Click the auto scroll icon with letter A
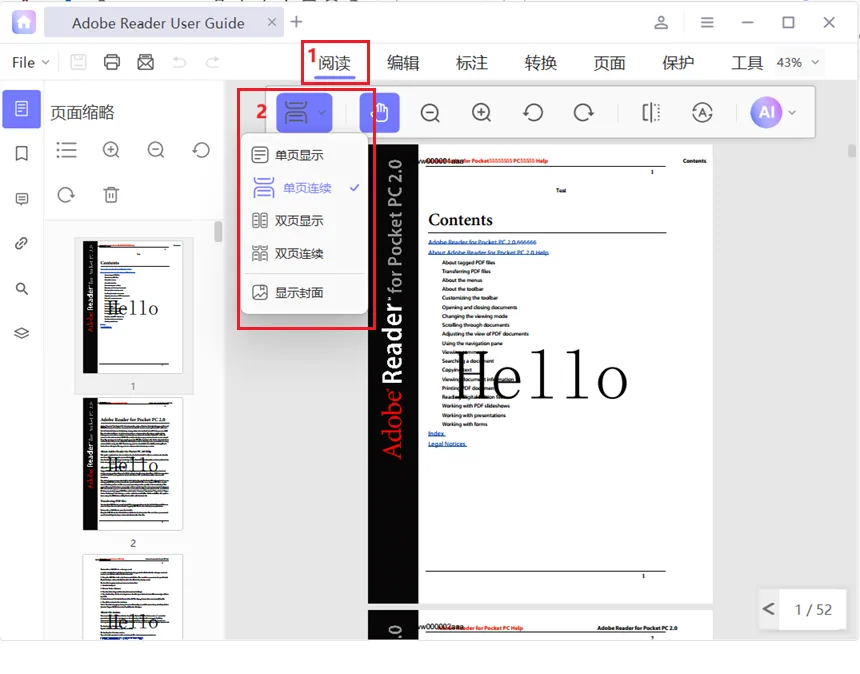This screenshot has height=674, width=860. pyautogui.click(x=702, y=112)
